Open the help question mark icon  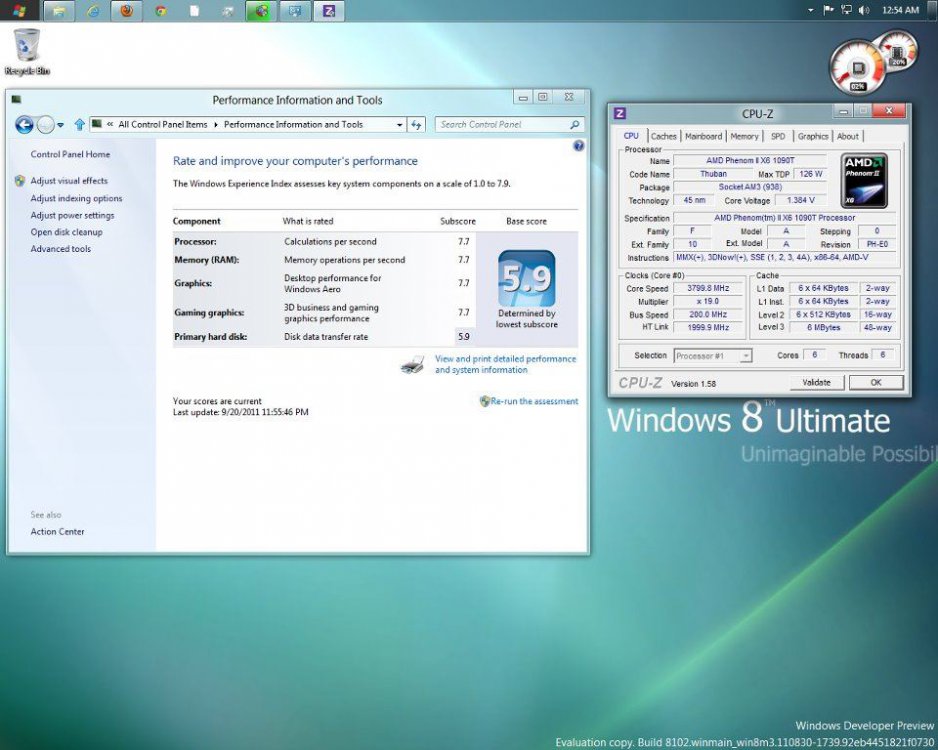click(x=578, y=145)
